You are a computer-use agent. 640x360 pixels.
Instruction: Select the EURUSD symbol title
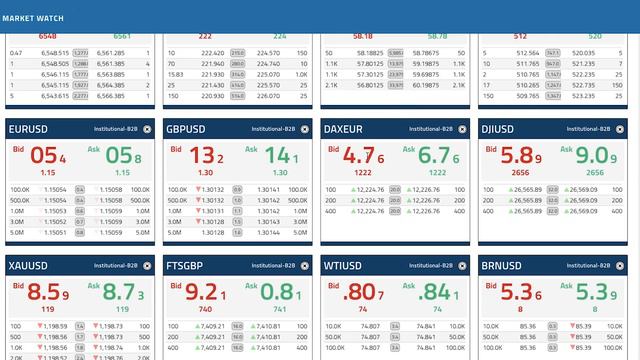point(28,129)
